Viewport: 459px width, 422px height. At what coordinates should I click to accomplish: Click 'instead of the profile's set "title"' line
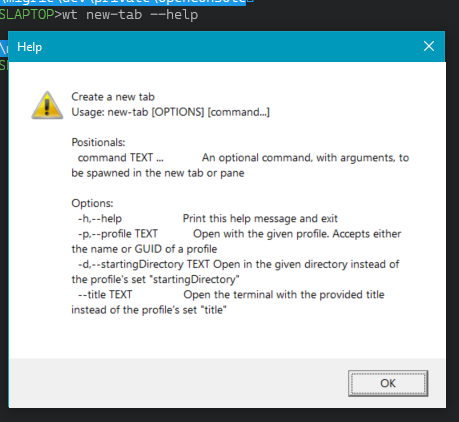point(149,310)
